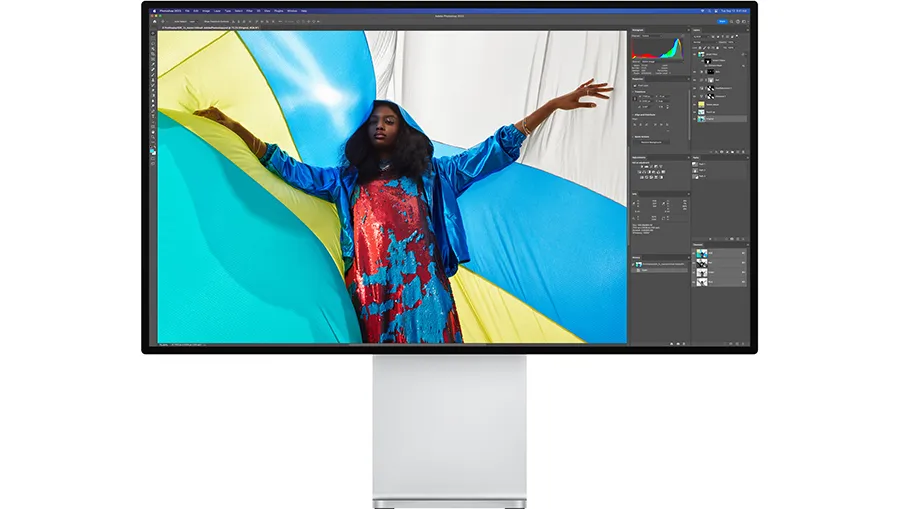Toggle visibility of the RGB channel
The width and height of the screenshot is (900, 509).
[695, 254]
